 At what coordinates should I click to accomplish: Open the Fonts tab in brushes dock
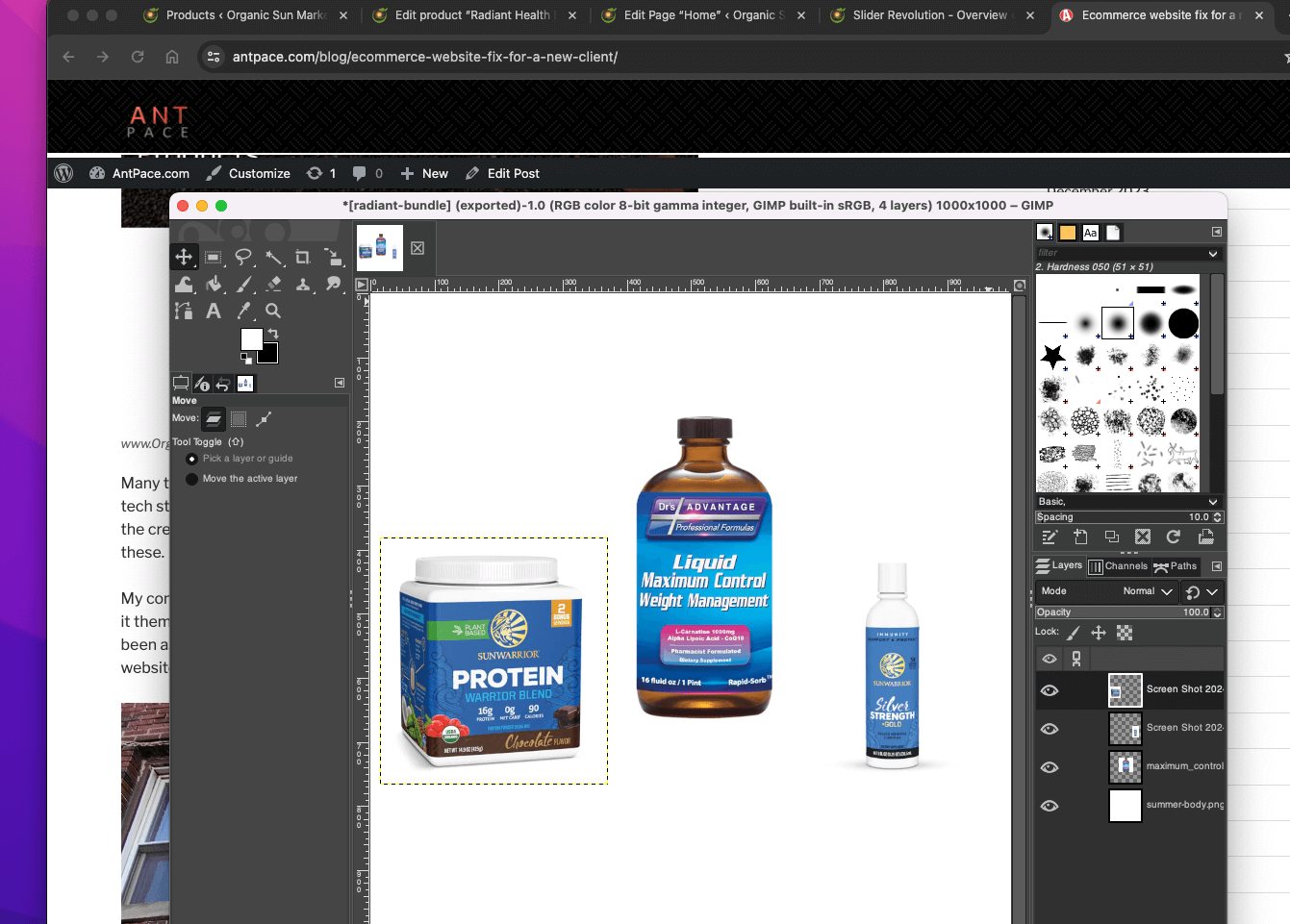(1090, 233)
